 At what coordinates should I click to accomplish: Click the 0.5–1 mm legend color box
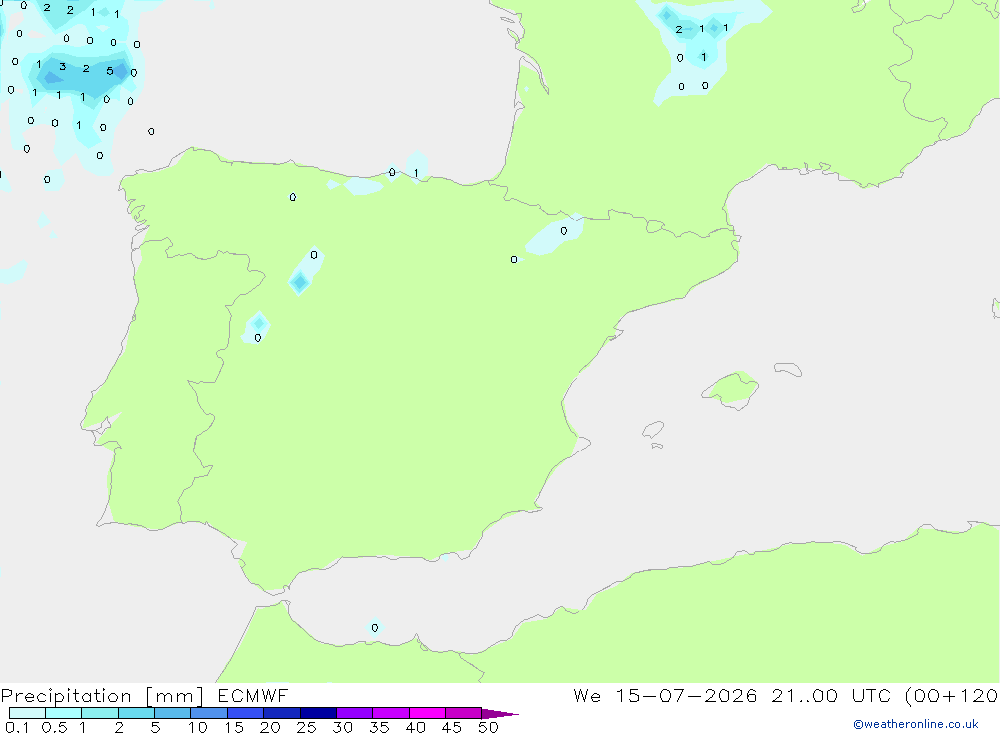pos(64,713)
